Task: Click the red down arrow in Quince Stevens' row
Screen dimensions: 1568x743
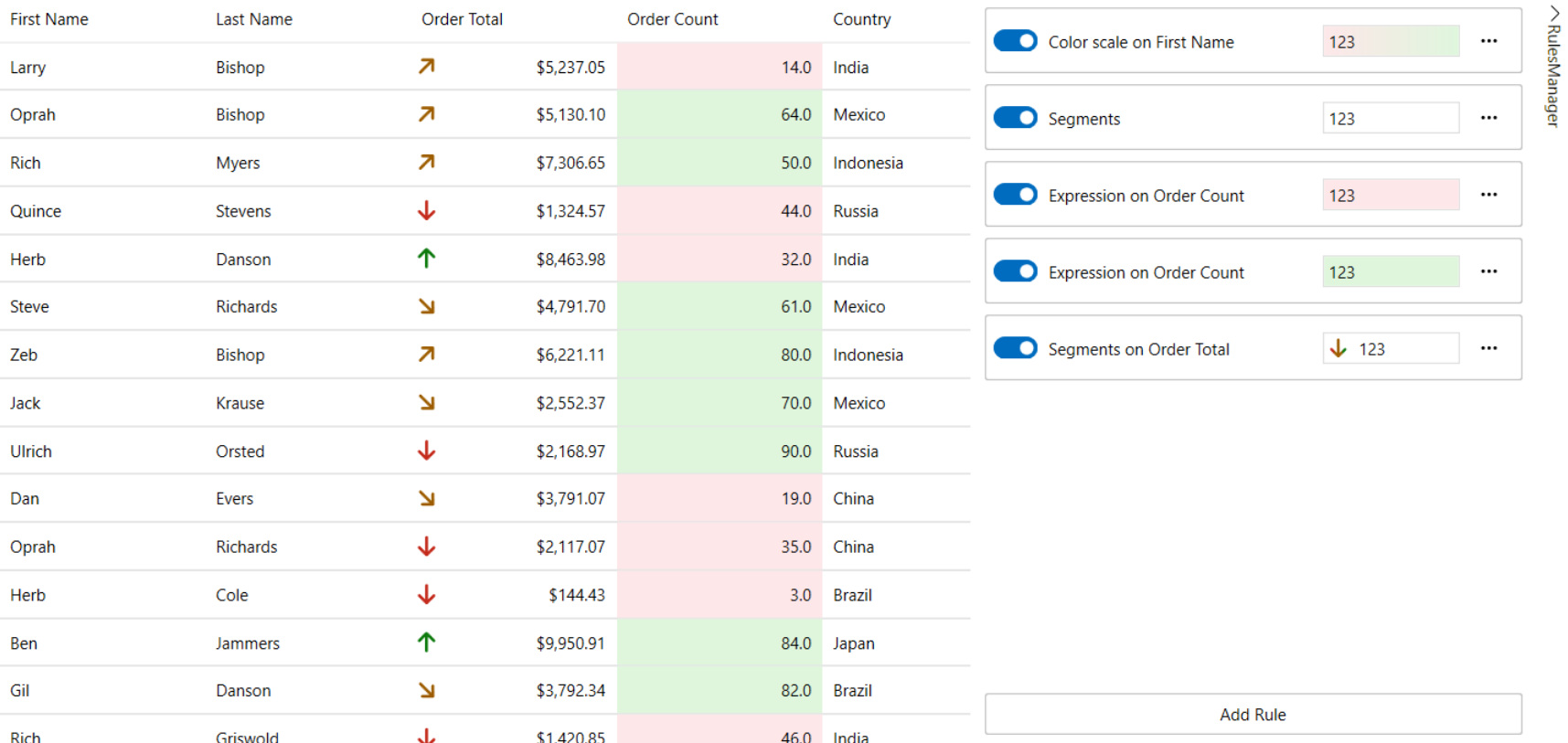Action: point(426,211)
